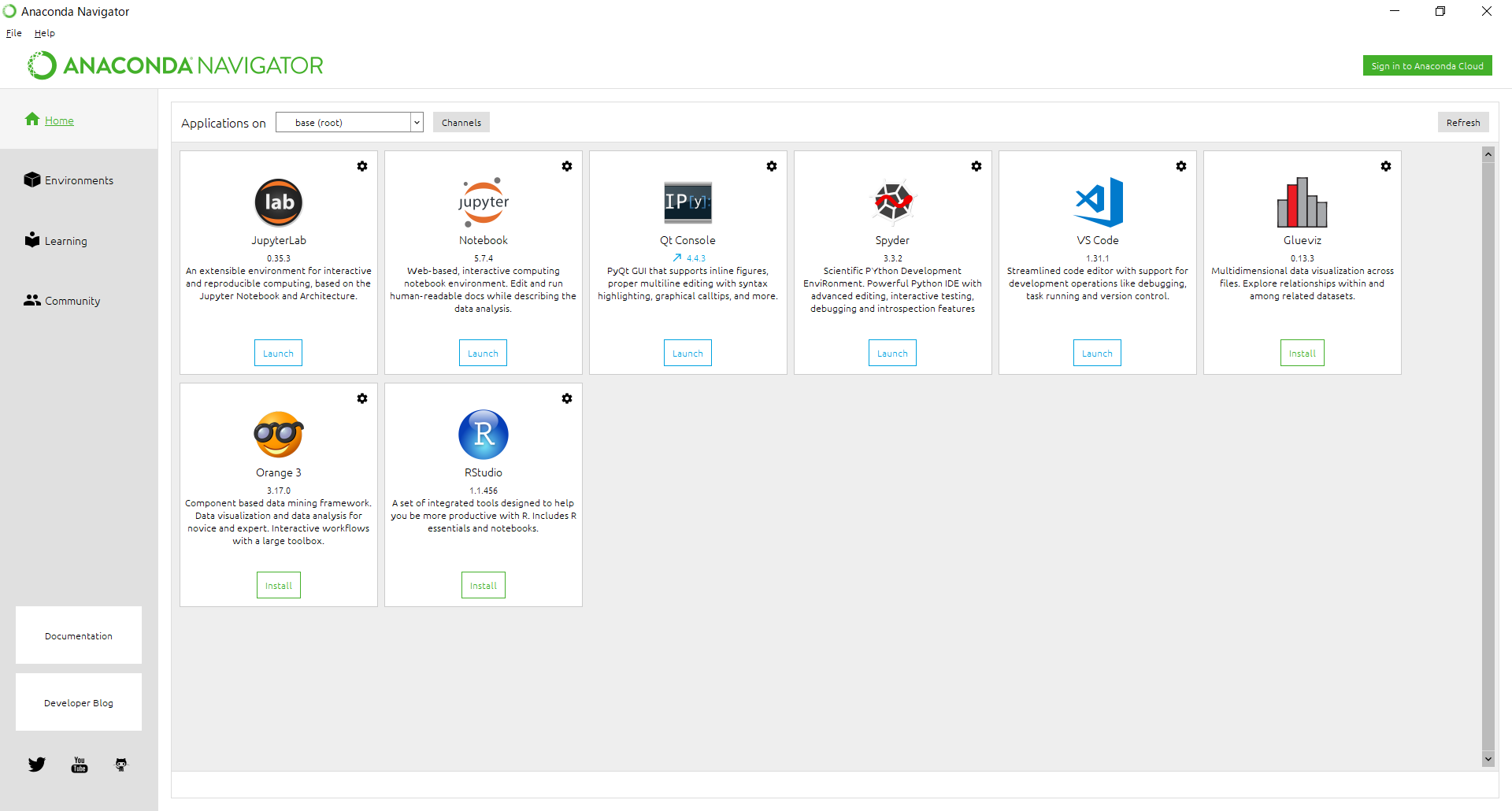Screen dimensions: 1512x811
Task: Switch to Learning tab
Action: pos(56,240)
